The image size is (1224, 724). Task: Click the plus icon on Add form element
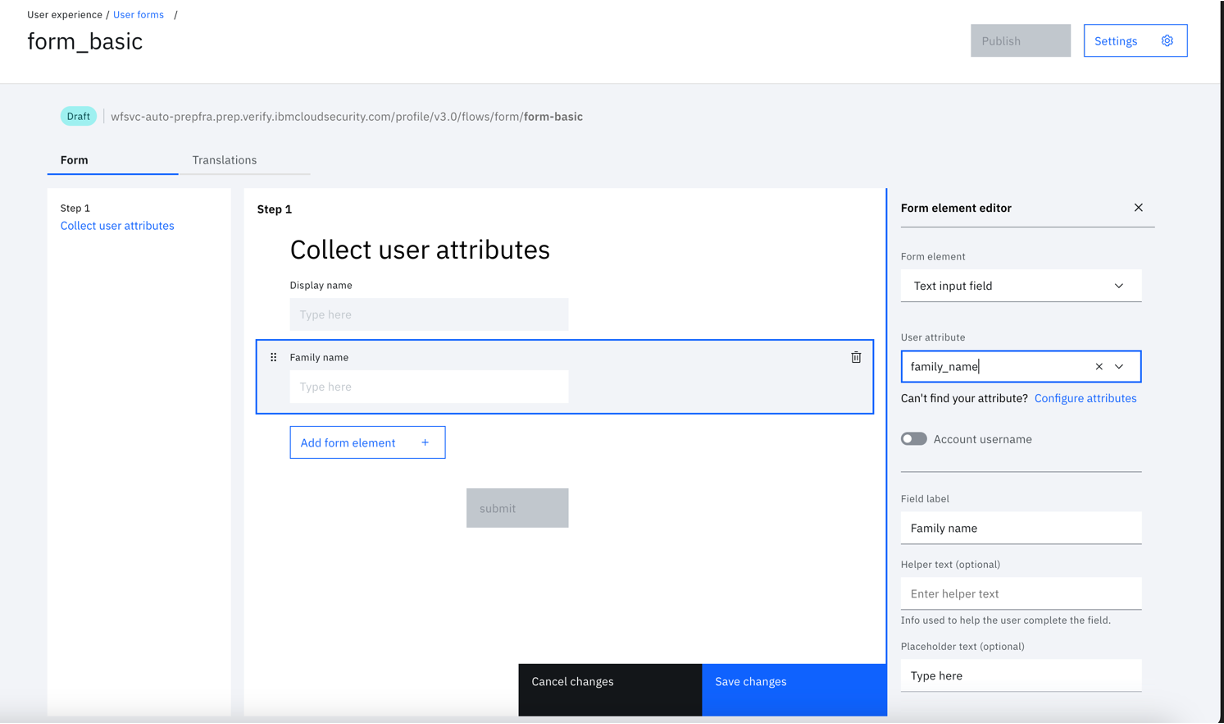tap(425, 443)
